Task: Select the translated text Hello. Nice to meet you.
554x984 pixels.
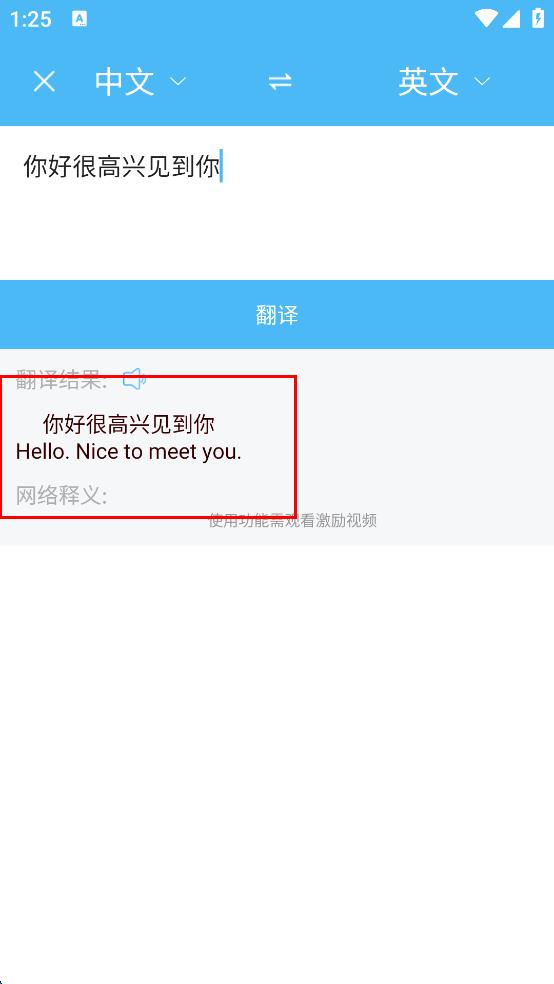Action: (x=129, y=452)
